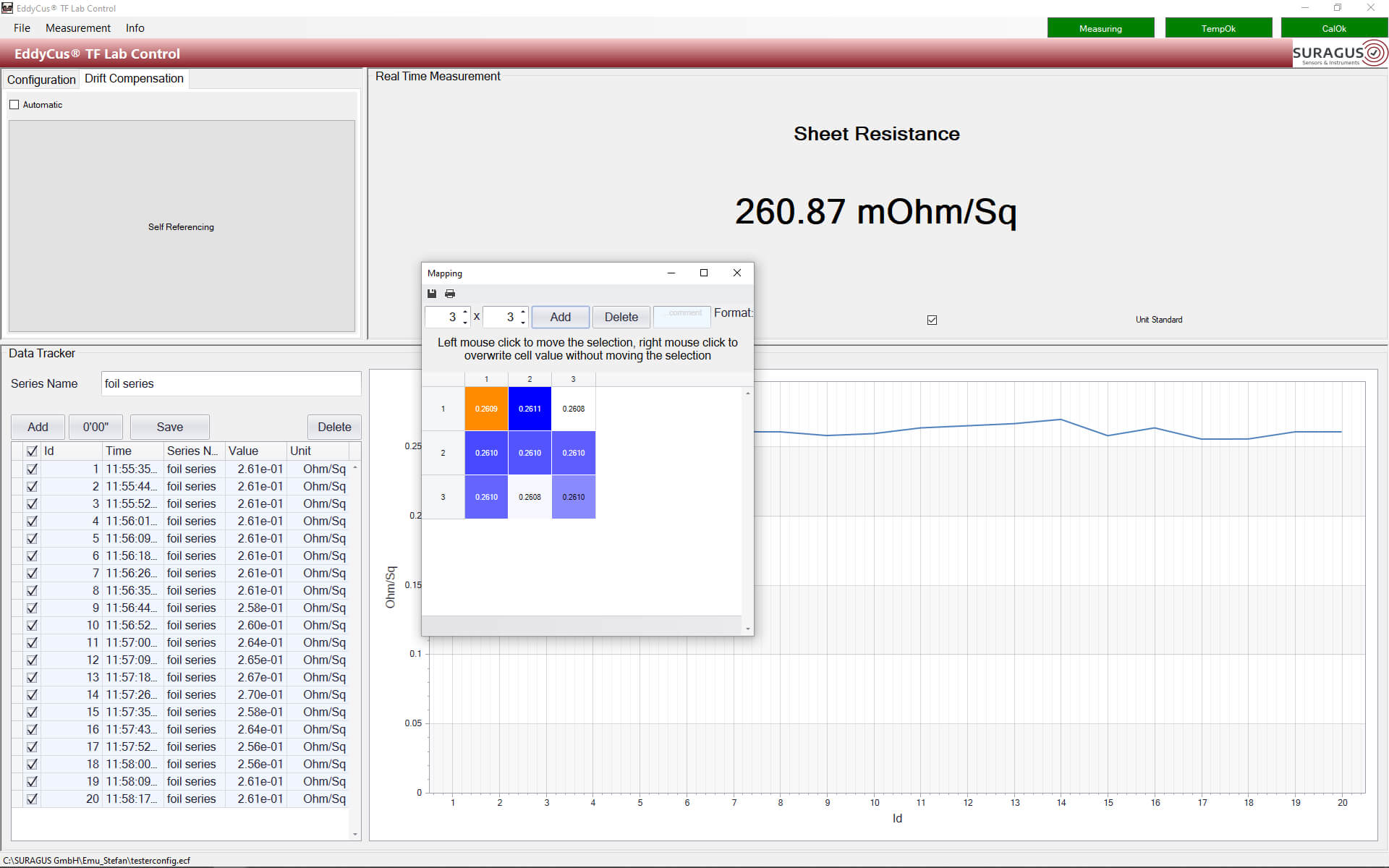1389x868 pixels.
Task: Enable the Automatic drift compensation checkbox
Action: click(x=14, y=105)
